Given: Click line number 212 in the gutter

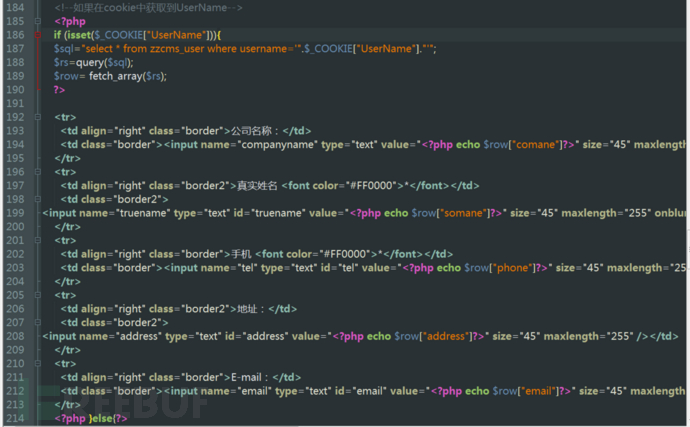Looking at the screenshot, I should coord(15,391).
